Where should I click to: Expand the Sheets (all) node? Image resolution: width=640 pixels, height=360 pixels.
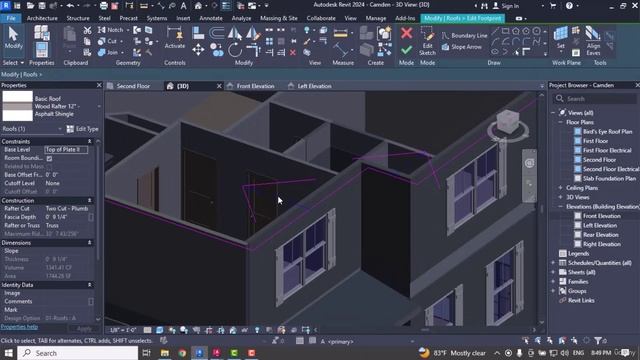553,272
